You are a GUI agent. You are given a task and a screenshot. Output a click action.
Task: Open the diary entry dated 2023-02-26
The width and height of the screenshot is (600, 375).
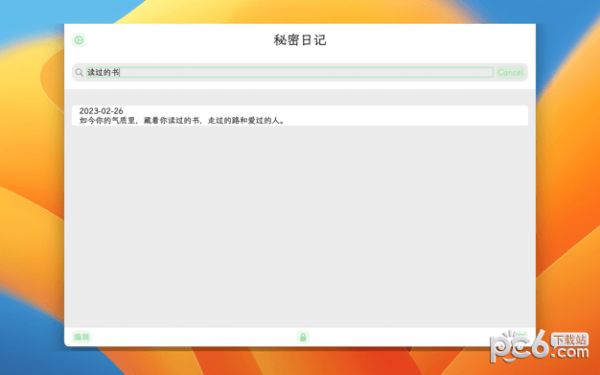(300, 116)
